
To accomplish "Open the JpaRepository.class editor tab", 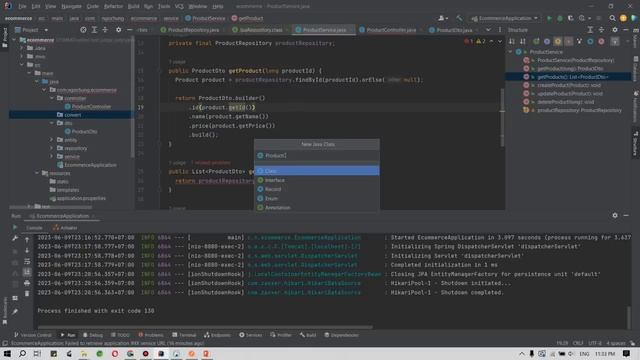I will 258,30.
